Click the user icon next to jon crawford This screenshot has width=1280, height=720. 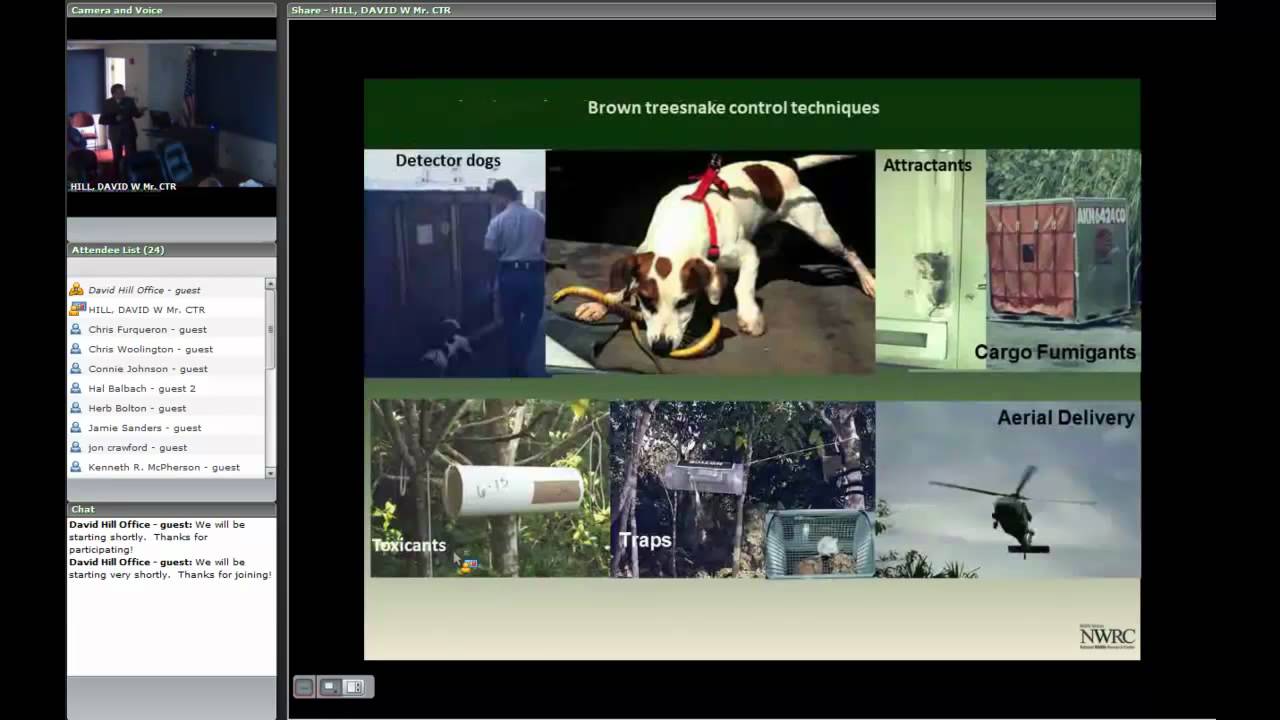click(76, 447)
